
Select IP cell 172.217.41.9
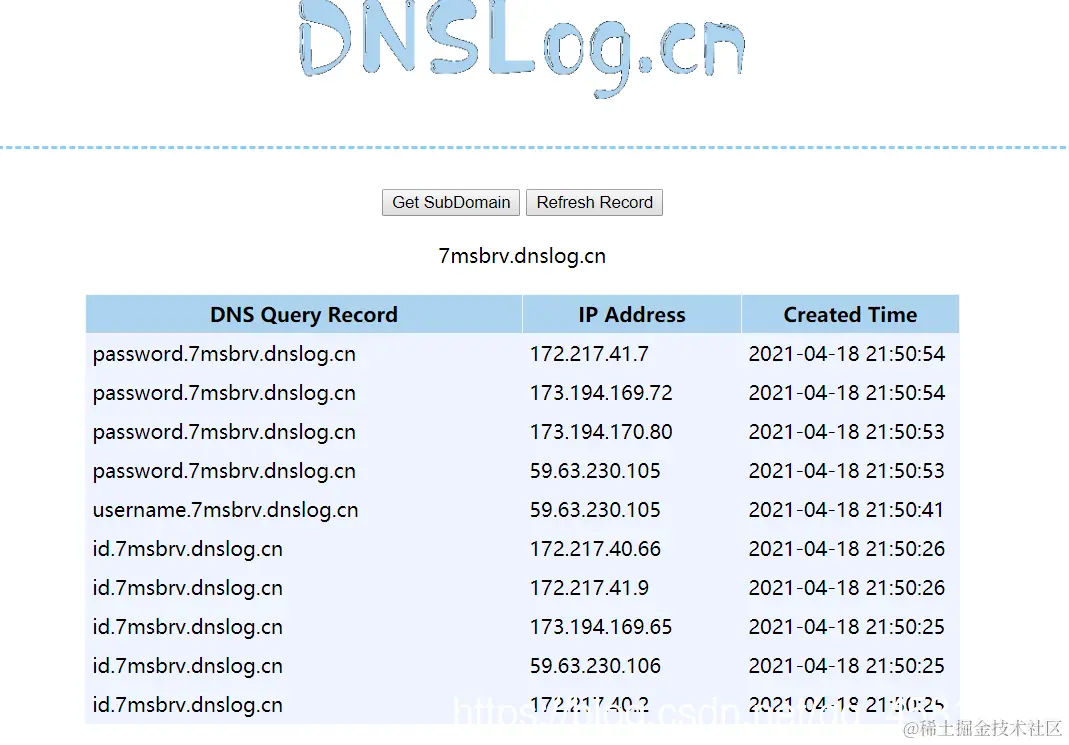pyautogui.click(x=589, y=588)
